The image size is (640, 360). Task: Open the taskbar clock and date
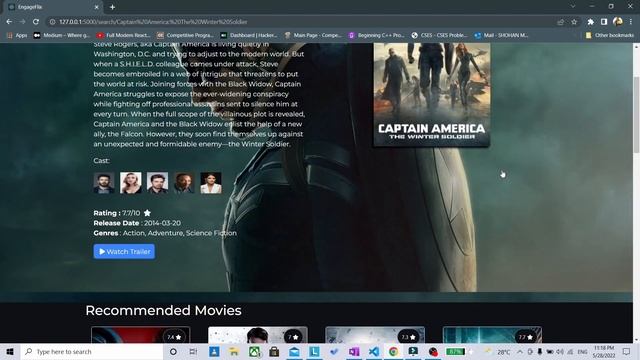[604, 351]
